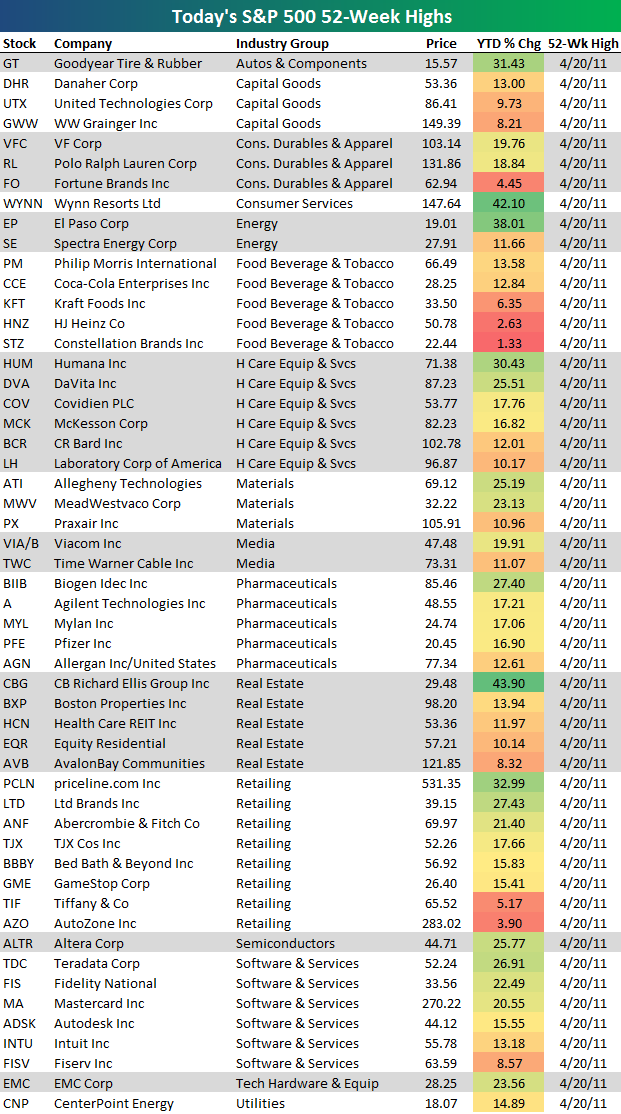Click the 5.17 YTD value for Tiffany
Image resolution: width=621 pixels, height=1114 pixels.
click(509, 903)
